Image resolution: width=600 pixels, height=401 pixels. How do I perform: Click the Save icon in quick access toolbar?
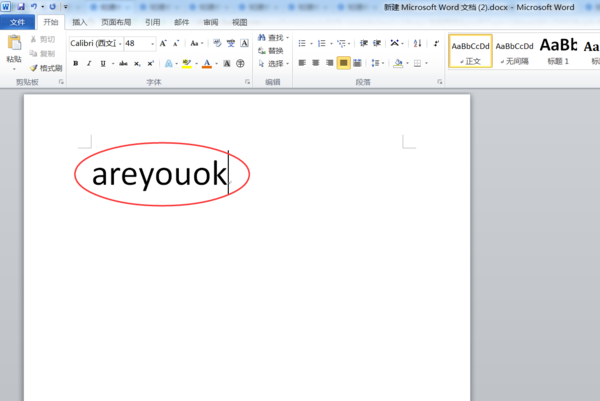tap(21, 6)
